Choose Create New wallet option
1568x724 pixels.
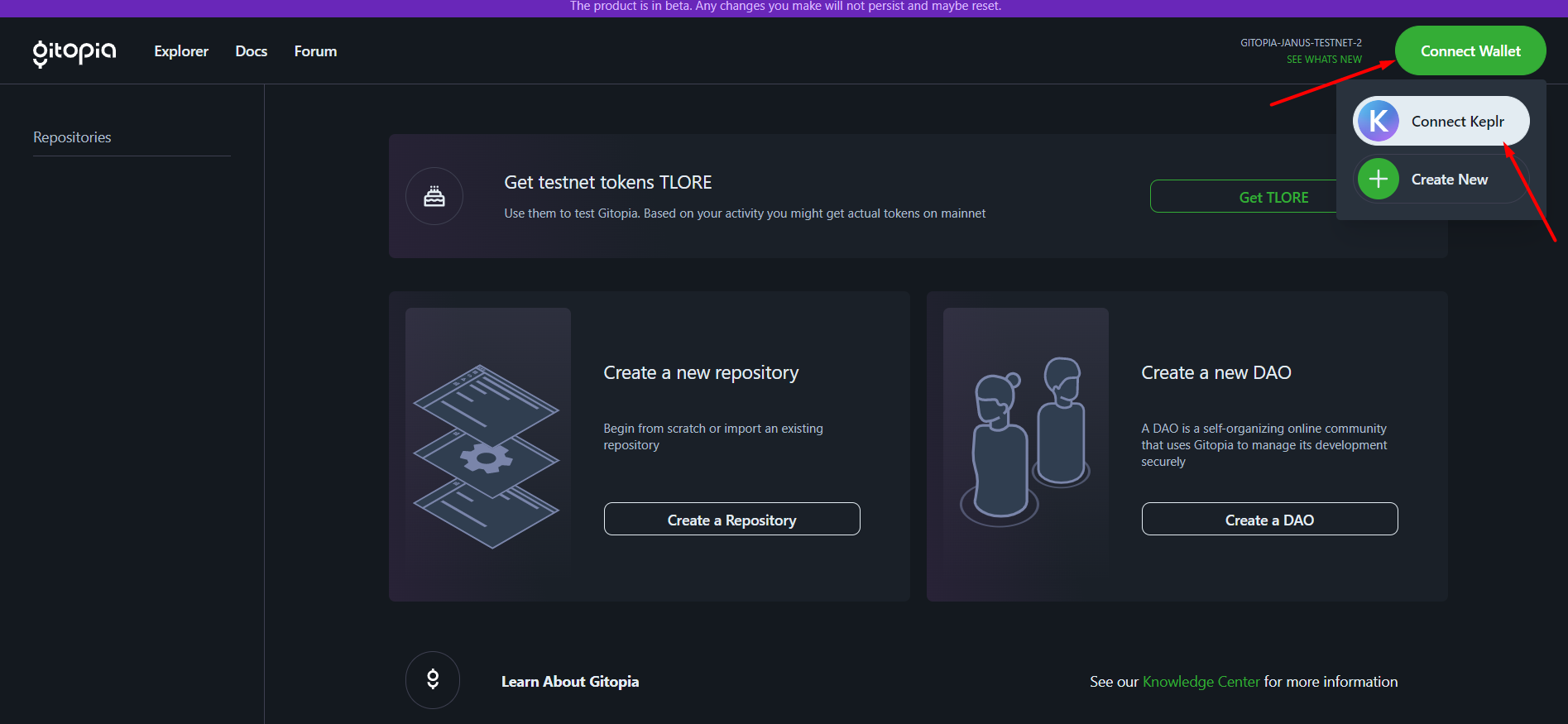1441,179
